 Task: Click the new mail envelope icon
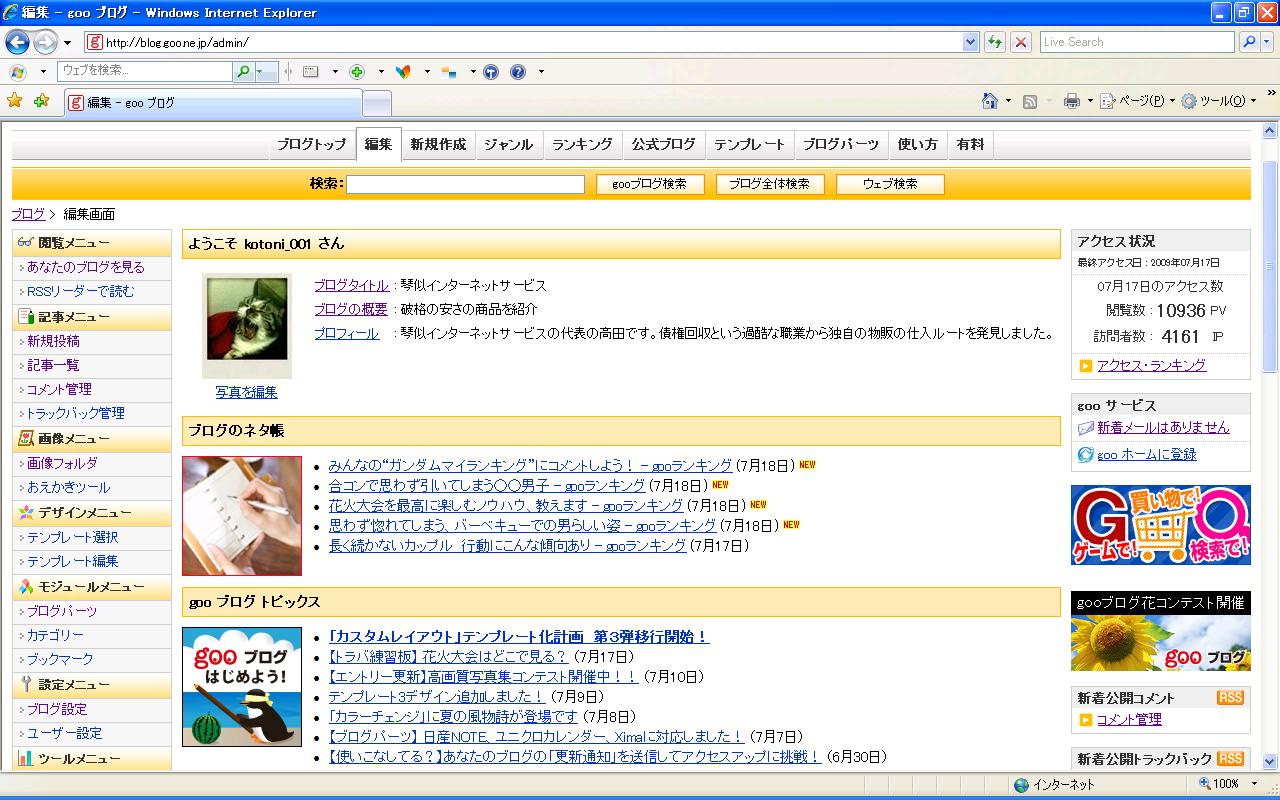click(1086, 428)
